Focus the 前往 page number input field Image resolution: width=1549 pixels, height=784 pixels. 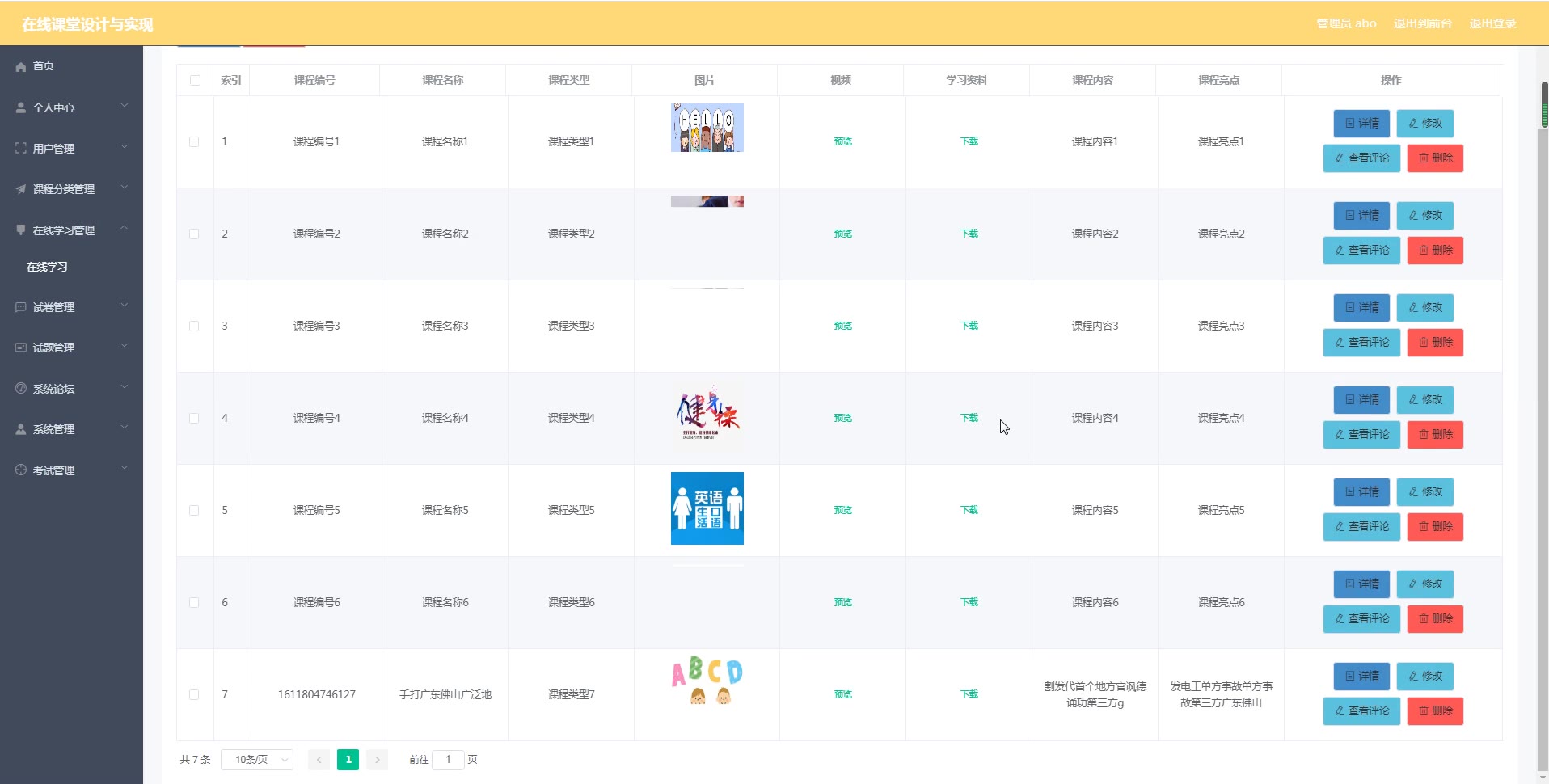pyautogui.click(x=448, y=760)
